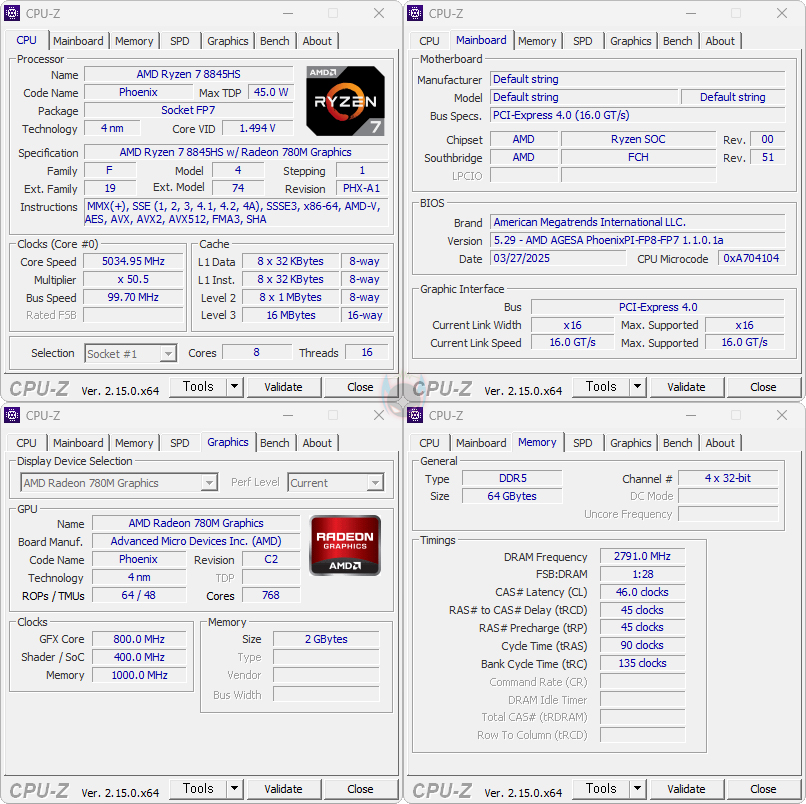The height and width of the screenshot is (804, 806).
Task: Click Close button in Graphics window
Action: click(360, 789)
